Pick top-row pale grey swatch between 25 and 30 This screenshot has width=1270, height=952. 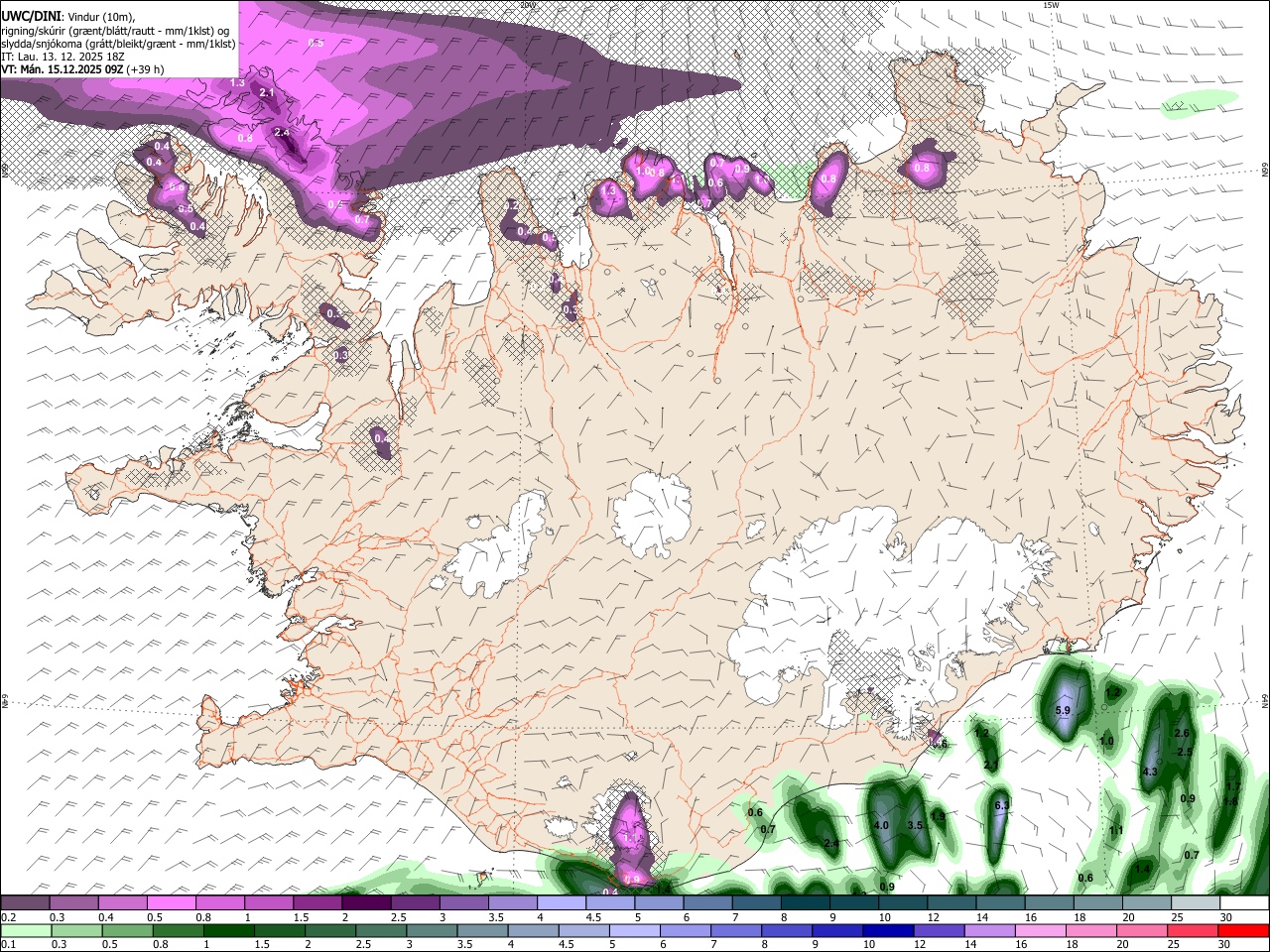click(x=1196, y=903)
